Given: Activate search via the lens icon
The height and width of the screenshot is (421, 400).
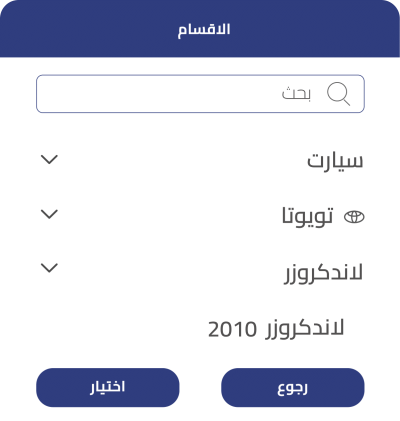Looking at the screenshot, I should (x=338, y=94).
